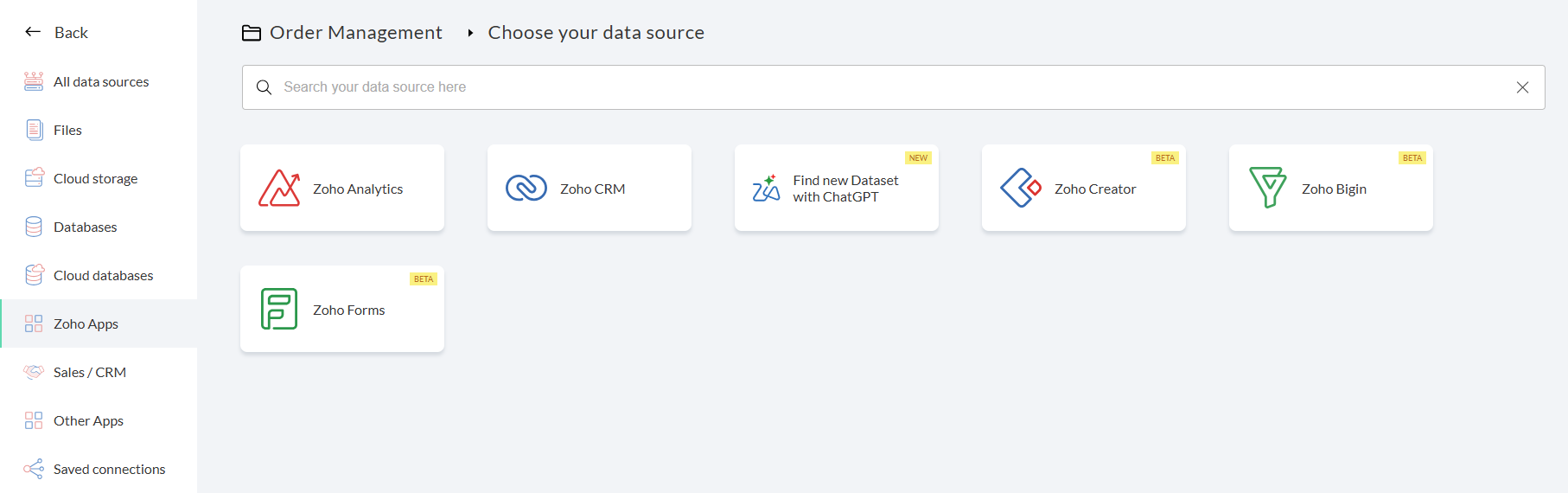Click the Zoho Creator diamond icon
This screenshot has height=493, width=1568.
click(x=1021, y=188)
